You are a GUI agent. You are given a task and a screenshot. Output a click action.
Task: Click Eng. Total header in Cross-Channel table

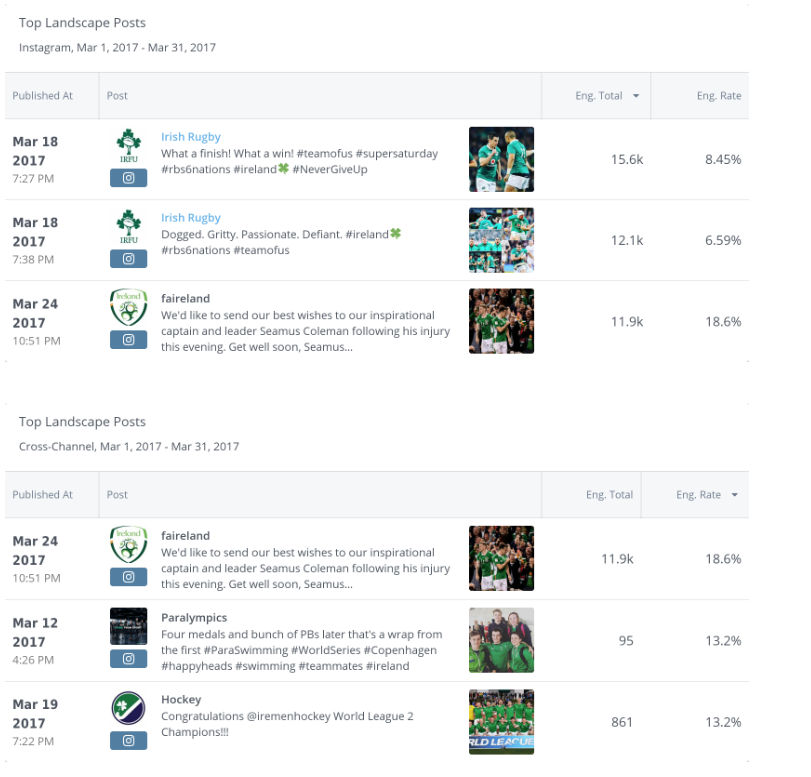coord(609,495)
